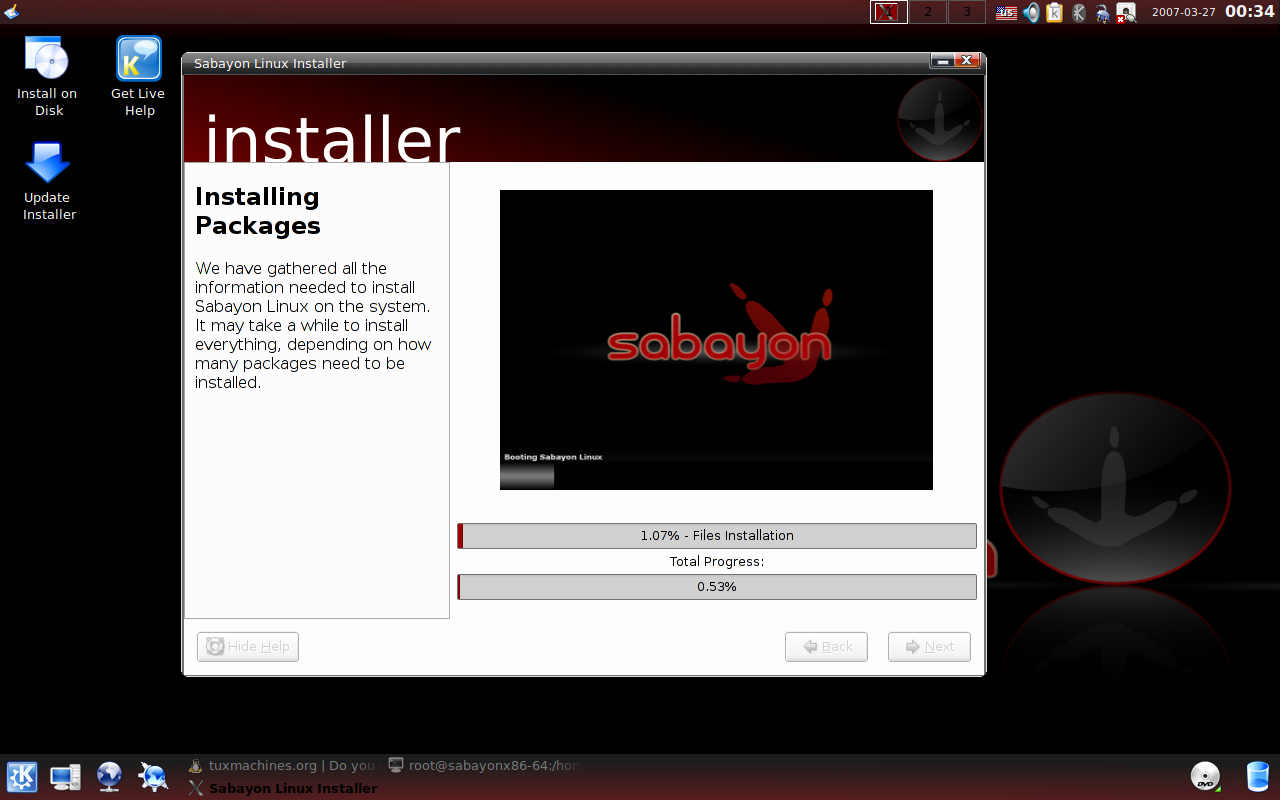Open the trash bin icon in panel
Viewport: 1280px width, 800px height.
pyautogui.click(x=1258, y=777)
